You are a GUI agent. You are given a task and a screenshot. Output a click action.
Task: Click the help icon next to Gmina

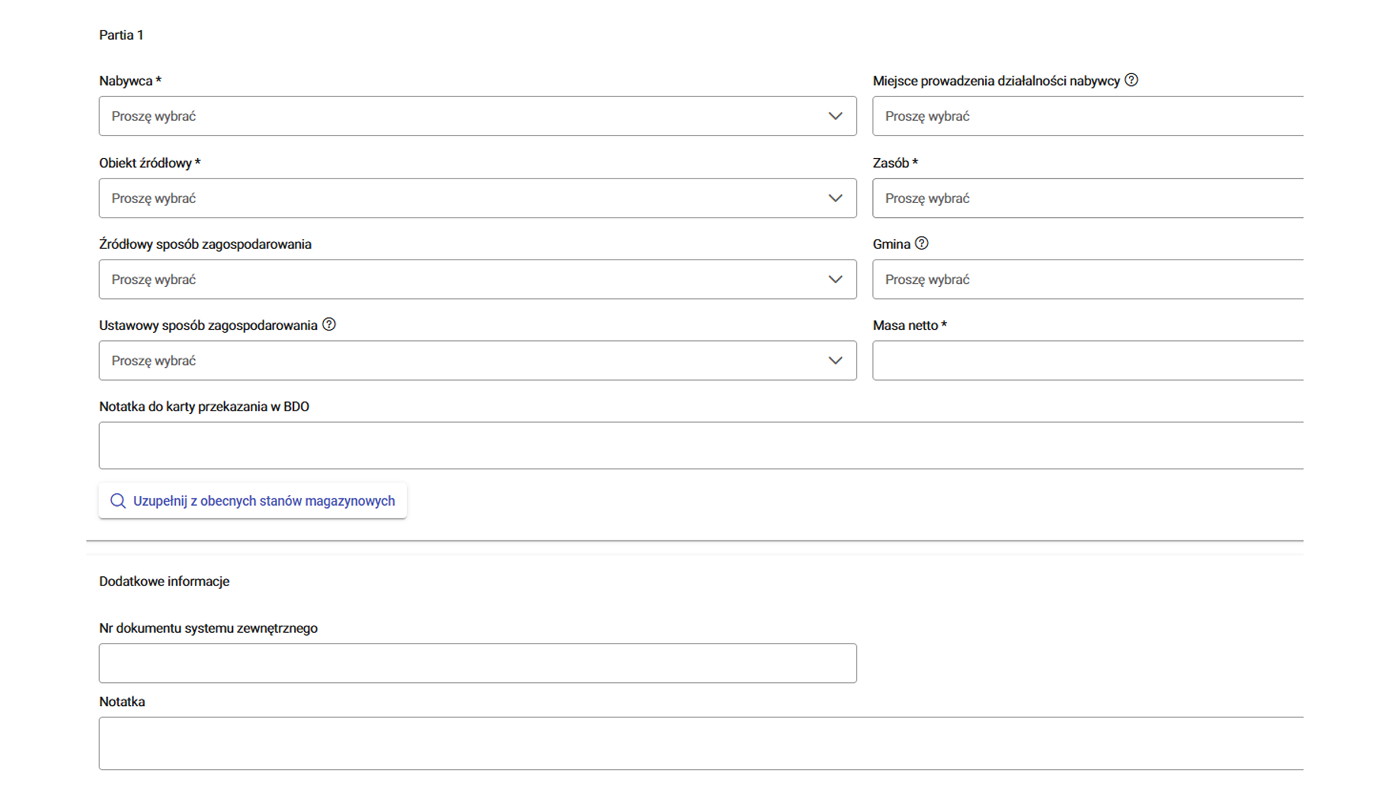(x=921, y=243)
